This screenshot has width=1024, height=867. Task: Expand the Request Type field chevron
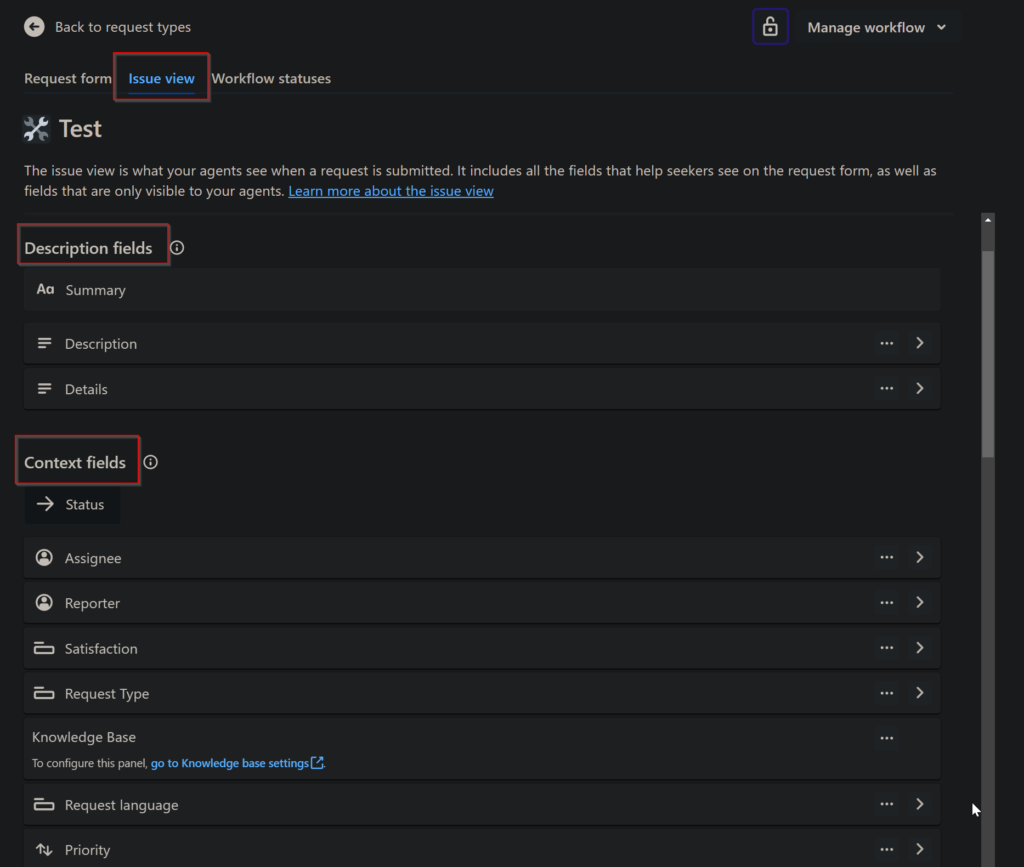[x=920, y=693]
